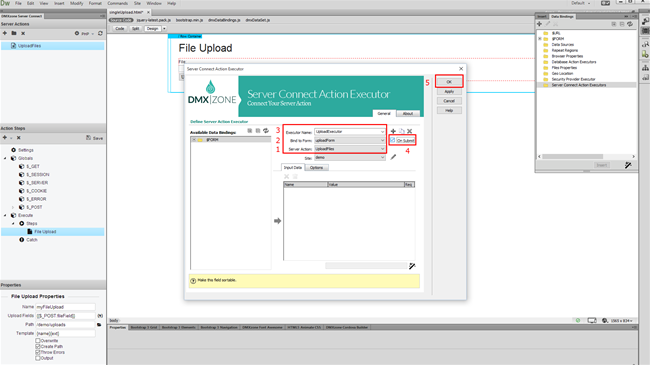
Task: Expand $FORM in Data Bindings panel
Action: (540, 39)
